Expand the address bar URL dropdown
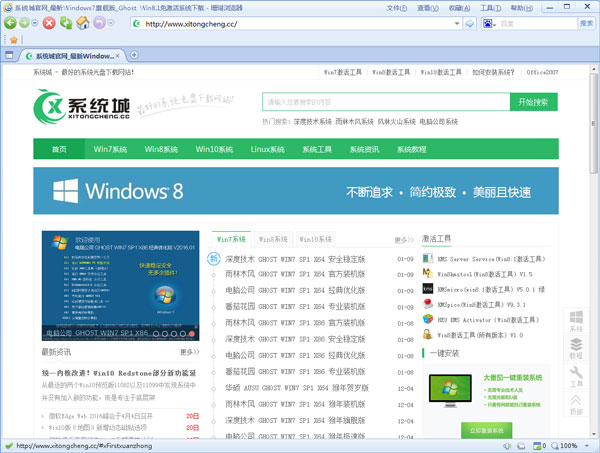The height and width of the screenshot is (453, 600). pos(457,24)
